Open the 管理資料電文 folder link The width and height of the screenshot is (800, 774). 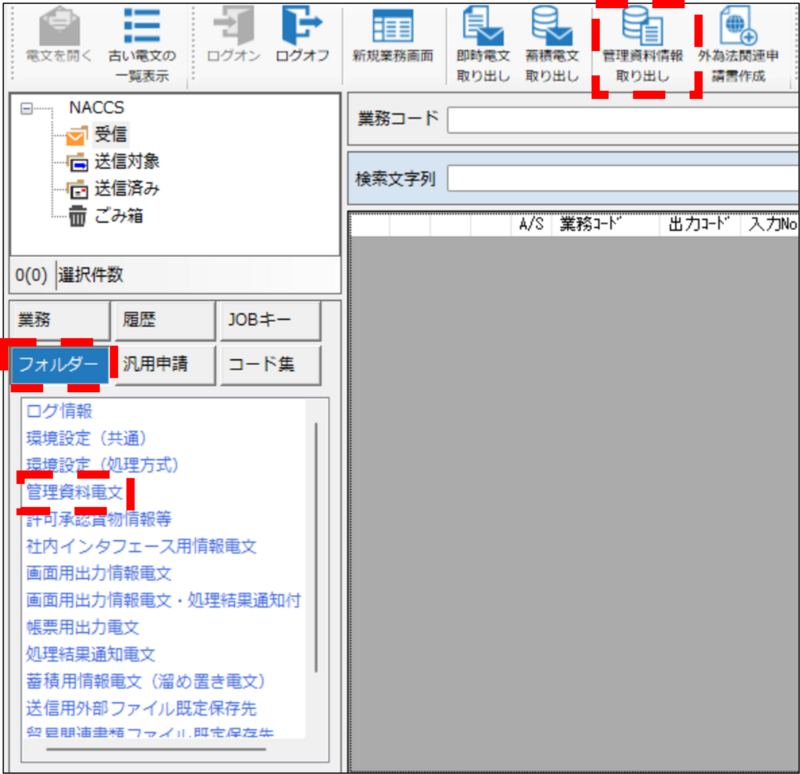(x=74, y=492)
